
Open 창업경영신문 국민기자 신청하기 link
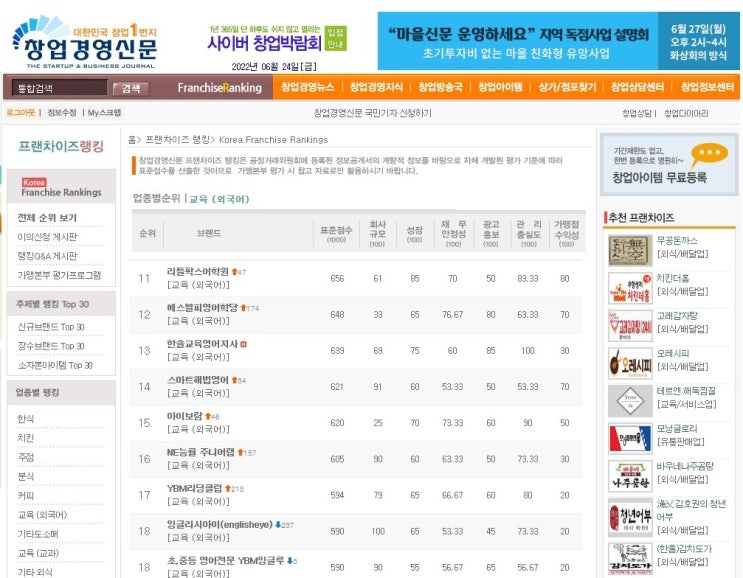pos(372,113)
